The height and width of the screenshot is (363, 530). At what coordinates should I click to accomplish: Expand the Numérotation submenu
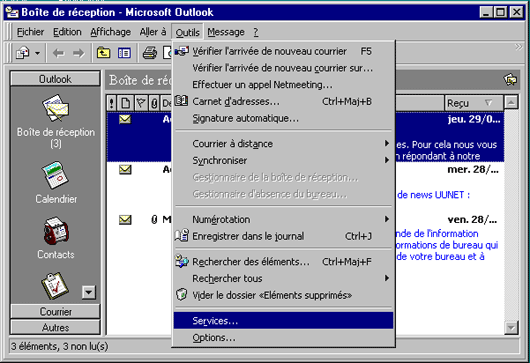(283, 220)
